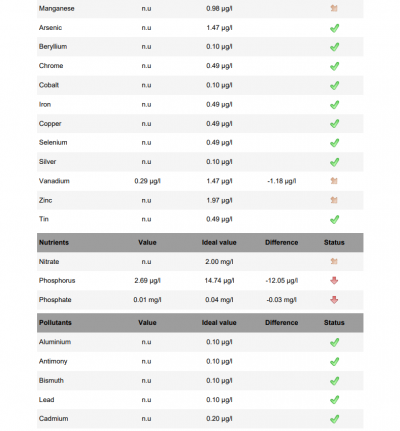
Task: Click the Status column header under Nutrients
Action: 334,242
